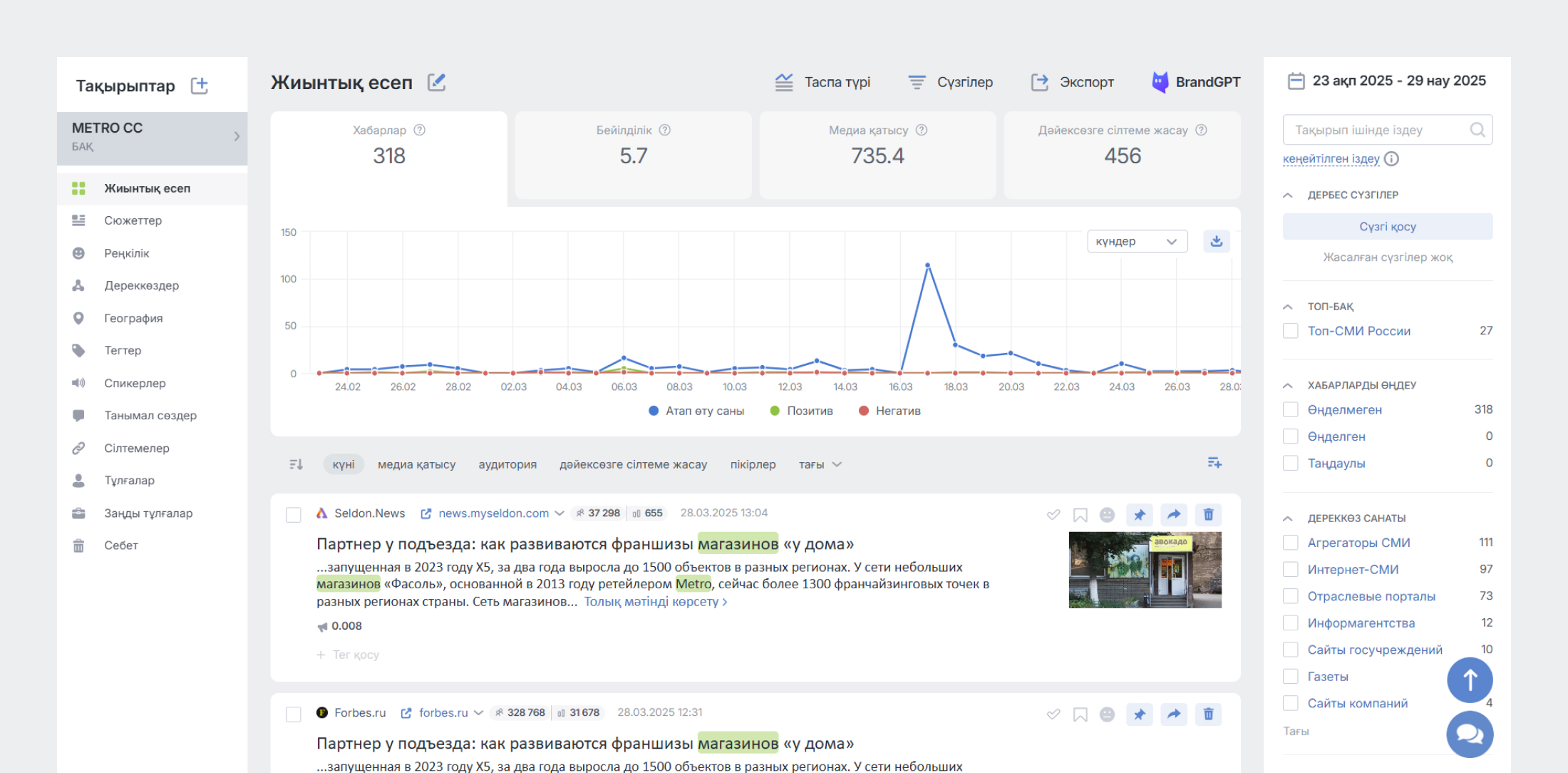Edit the Жиынтық есеп report title
1568x773 pixels.
pyautogui.click(x=436, y=82)
